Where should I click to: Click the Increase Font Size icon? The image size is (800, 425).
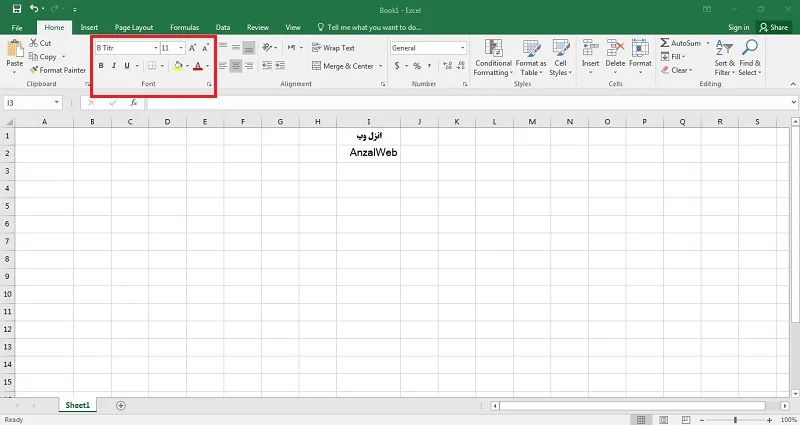(x=192, y=48)
